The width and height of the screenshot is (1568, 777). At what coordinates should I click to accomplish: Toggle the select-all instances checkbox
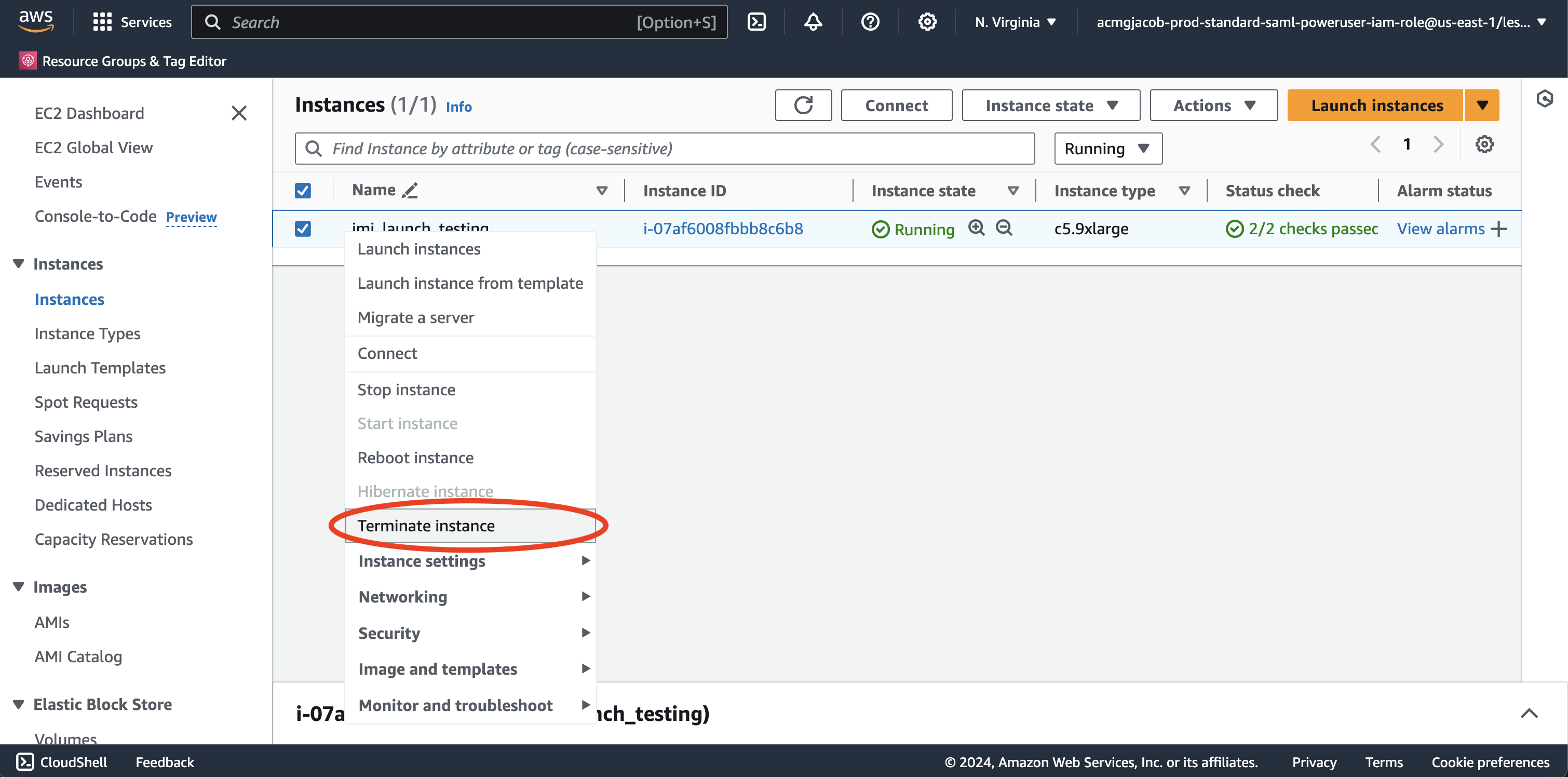(303, 191)
